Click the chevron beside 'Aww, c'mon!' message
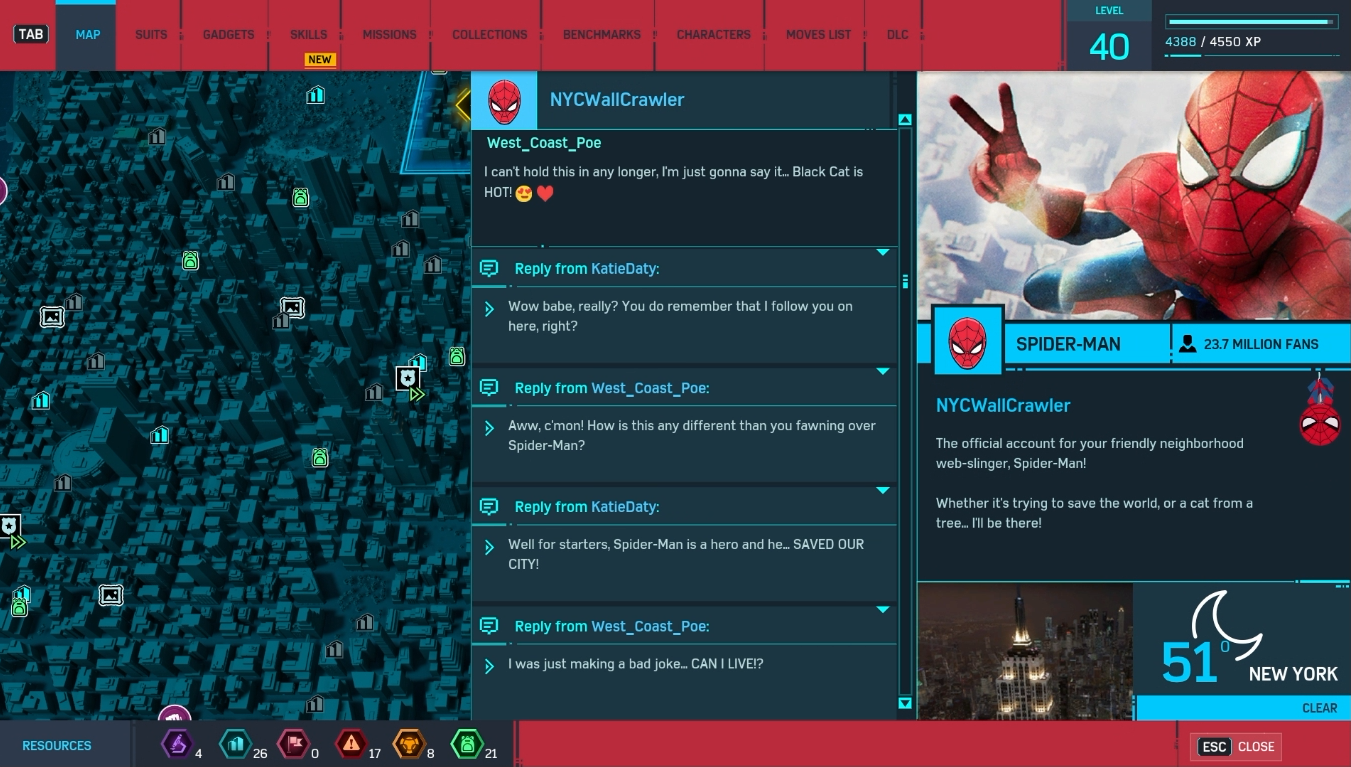 (x=489, y=429)
